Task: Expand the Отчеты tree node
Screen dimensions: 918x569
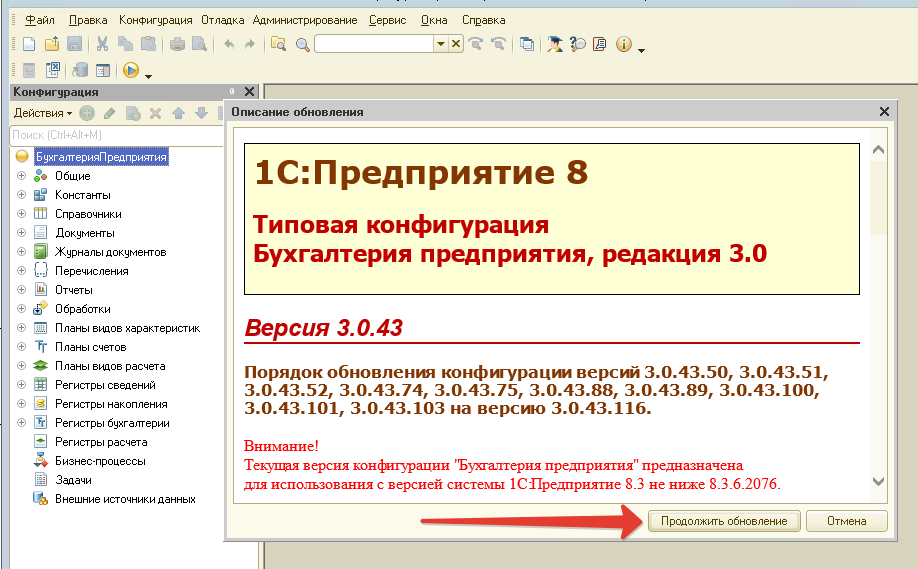Action: (22, 290)
